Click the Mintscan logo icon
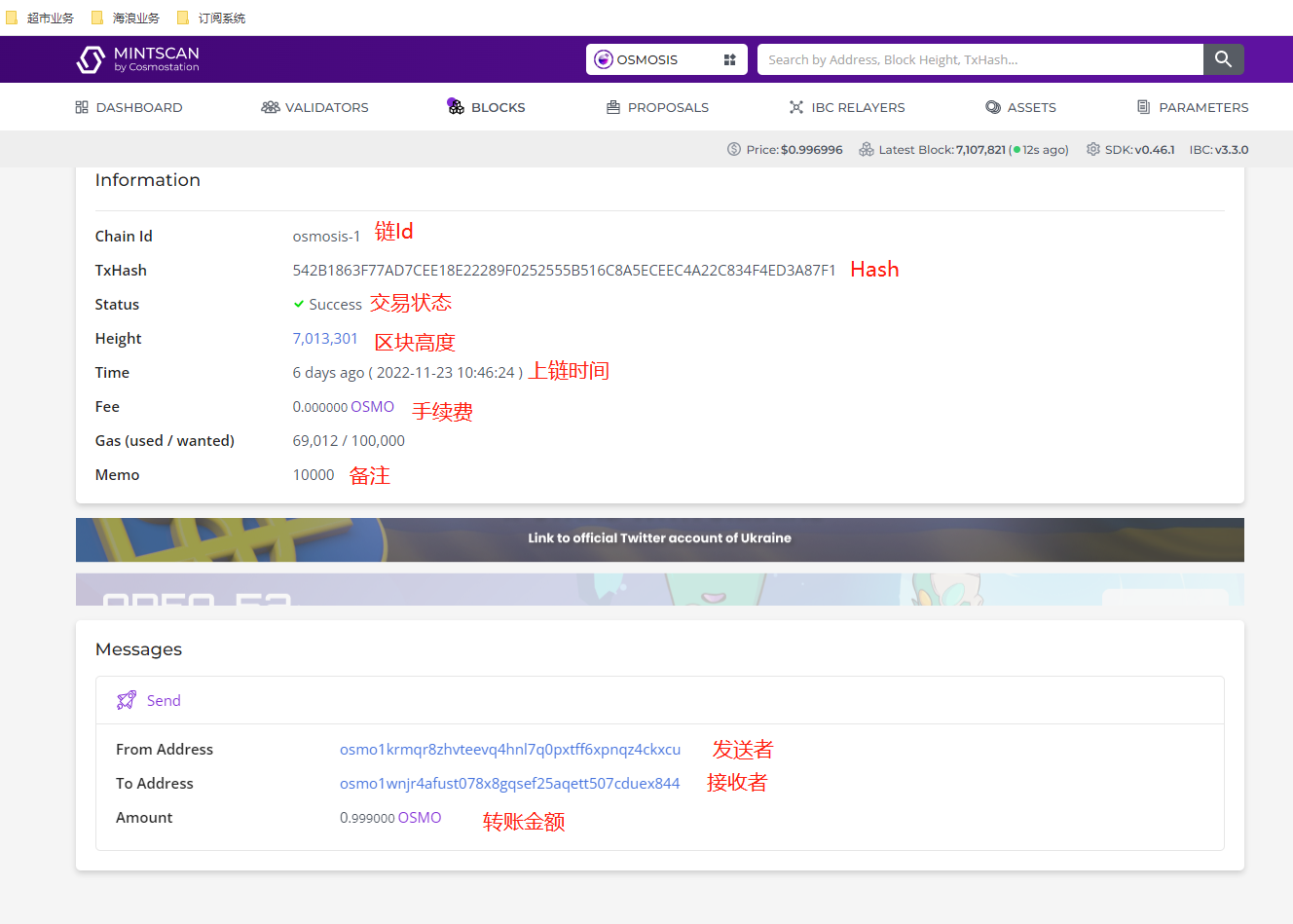 click(x=91, y=59)
